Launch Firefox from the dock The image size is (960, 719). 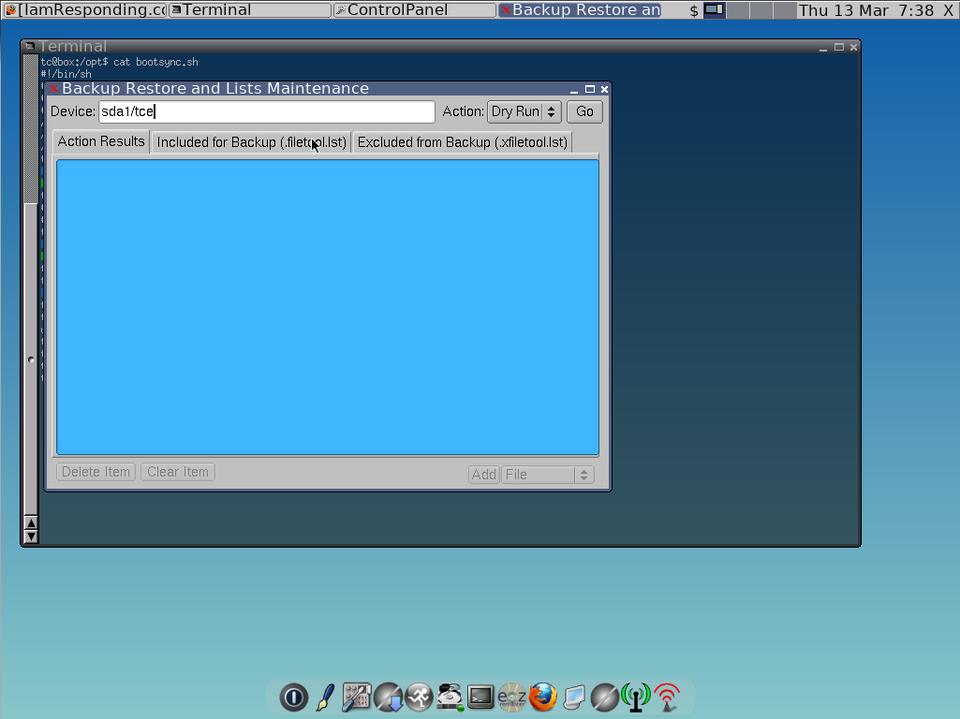tap(543, 697)
